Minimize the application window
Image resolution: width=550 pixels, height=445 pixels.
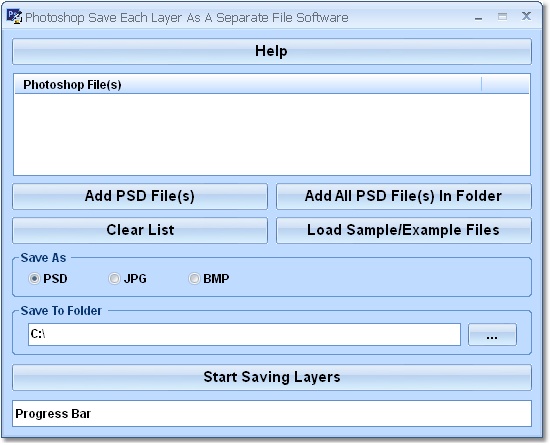point(478,17)
